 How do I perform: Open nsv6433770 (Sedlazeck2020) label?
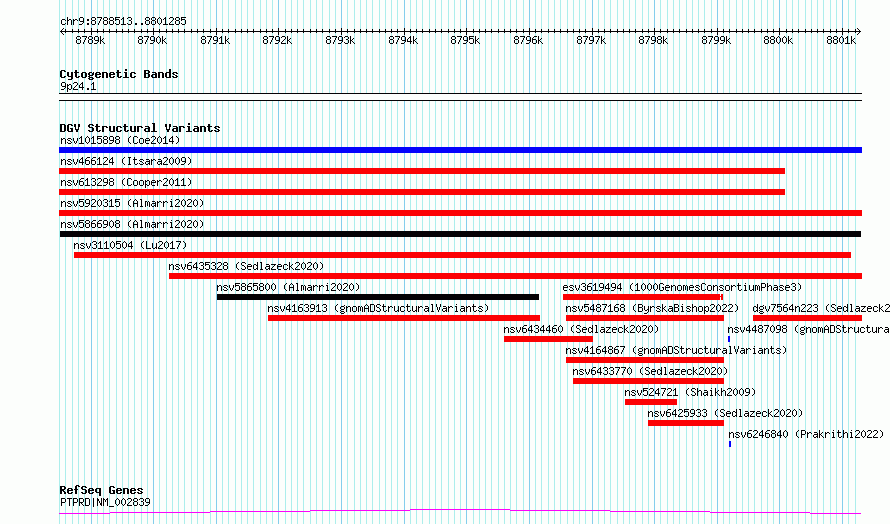(x=650, y=371)
